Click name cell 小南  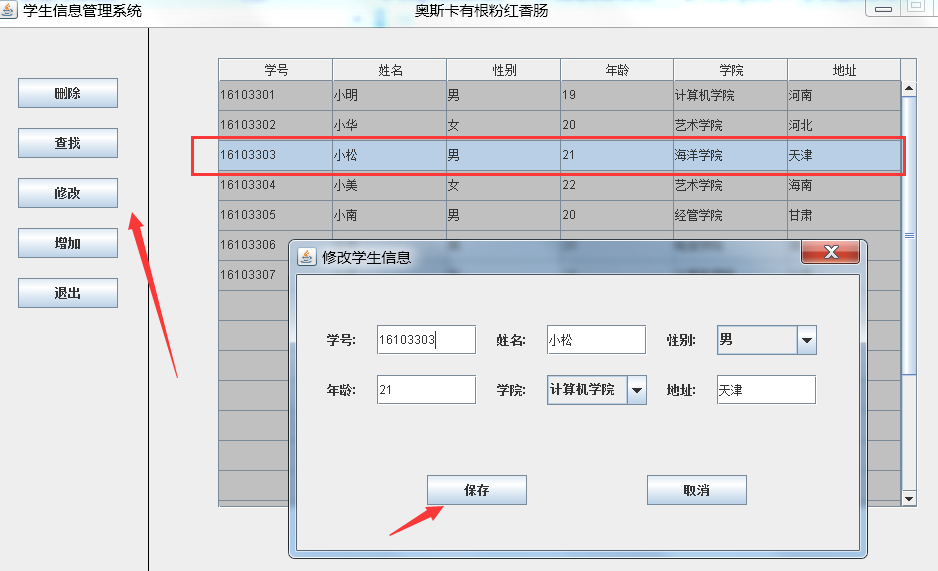click(x=389, y=215)
